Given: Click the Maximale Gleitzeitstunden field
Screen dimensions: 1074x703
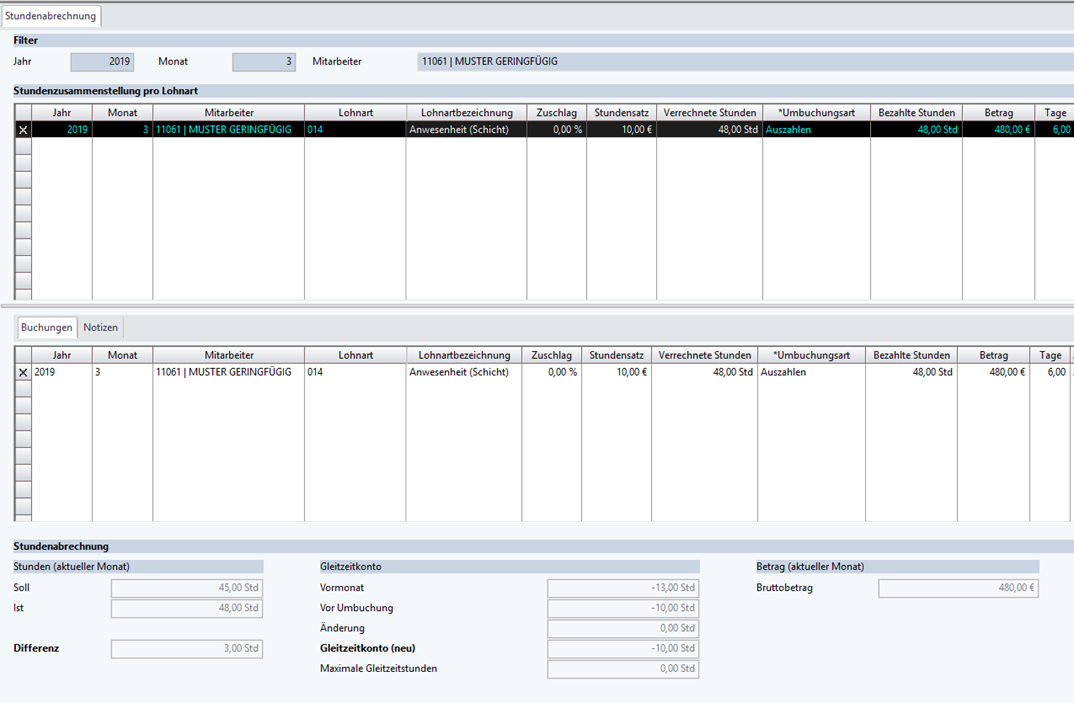Looking at the screenshot, I should pyautogui.click(x=622, y=669).
